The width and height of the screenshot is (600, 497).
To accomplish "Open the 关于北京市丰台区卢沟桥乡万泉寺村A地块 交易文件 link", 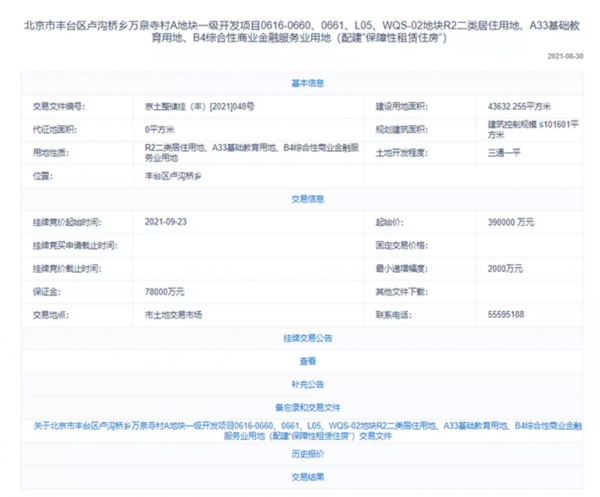I will (x=308, y=431).
